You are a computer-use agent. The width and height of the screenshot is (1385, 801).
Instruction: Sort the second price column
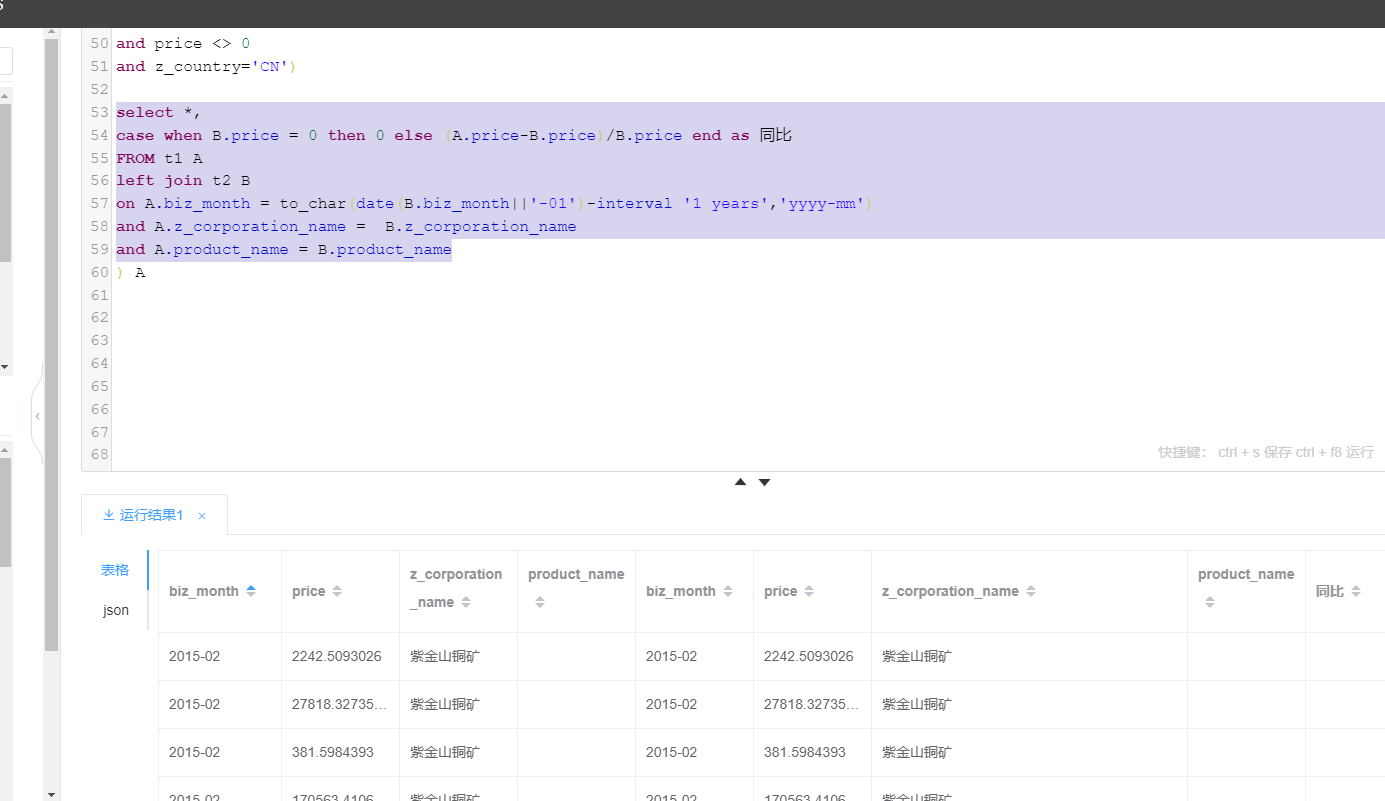(809, 591)
